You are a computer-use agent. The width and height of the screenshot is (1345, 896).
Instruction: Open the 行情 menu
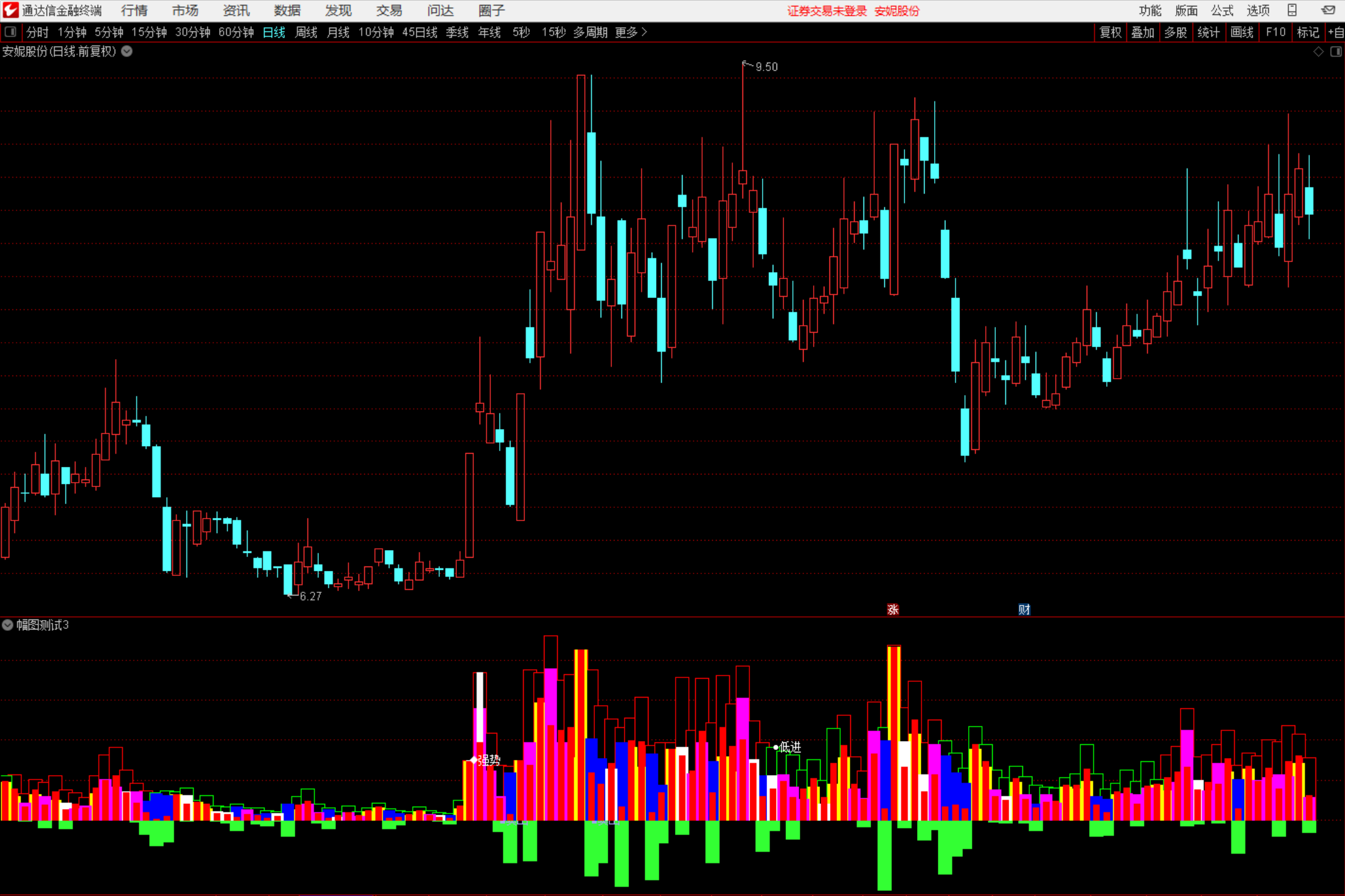(134, 10)
